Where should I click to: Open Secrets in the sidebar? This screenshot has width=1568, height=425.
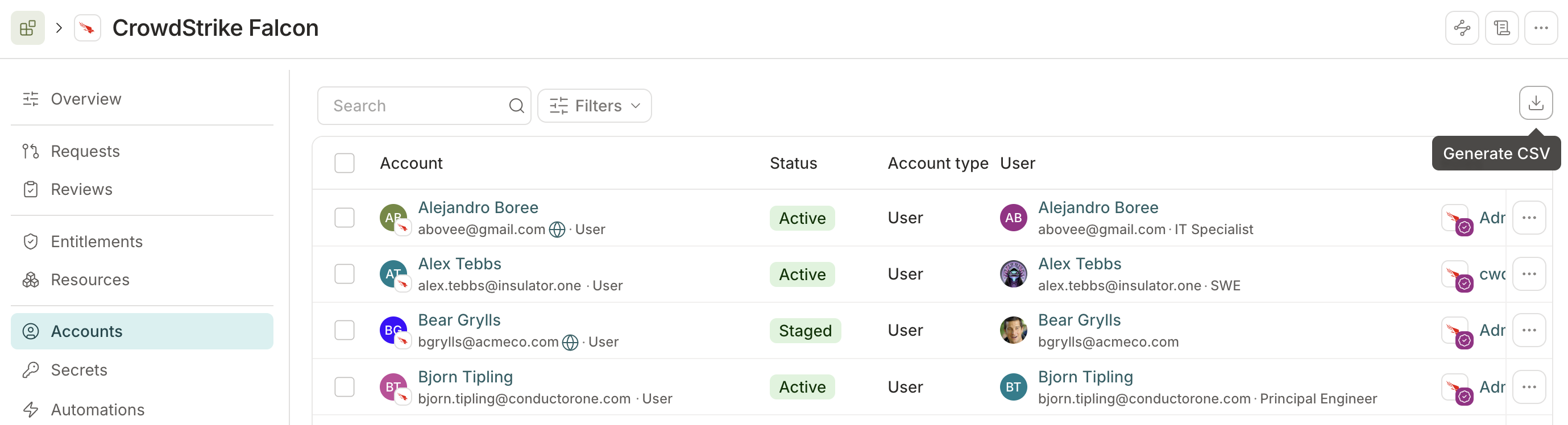coord(142,370)
